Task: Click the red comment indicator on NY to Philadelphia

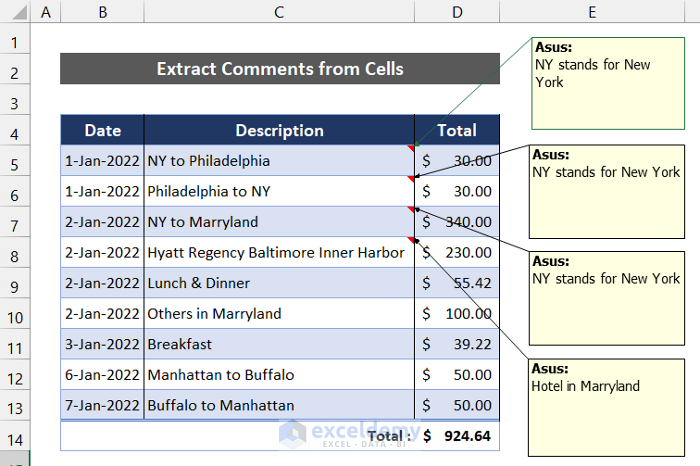Action: pyautogui.click(x=411, y=148)
